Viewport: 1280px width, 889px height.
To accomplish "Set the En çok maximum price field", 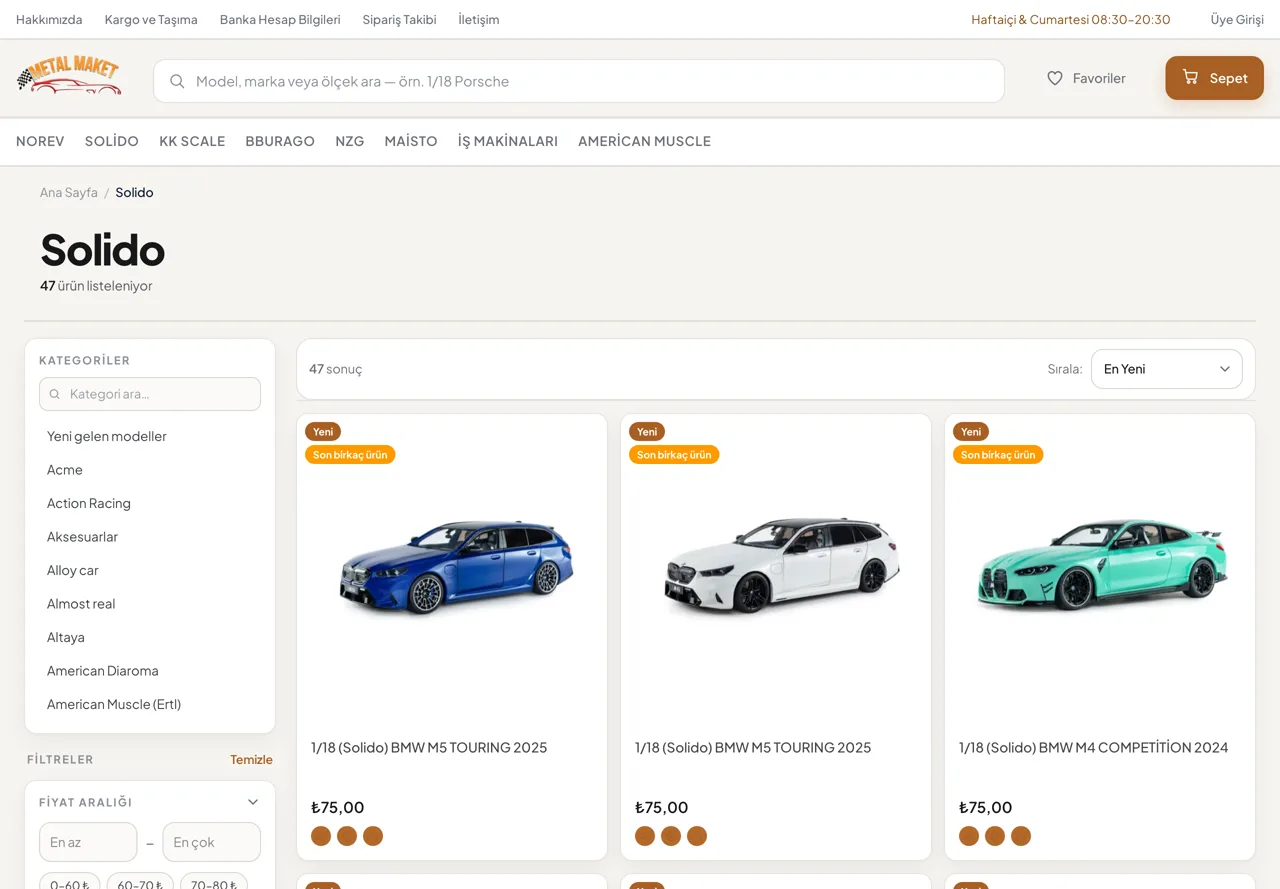I will click(211, 842).
